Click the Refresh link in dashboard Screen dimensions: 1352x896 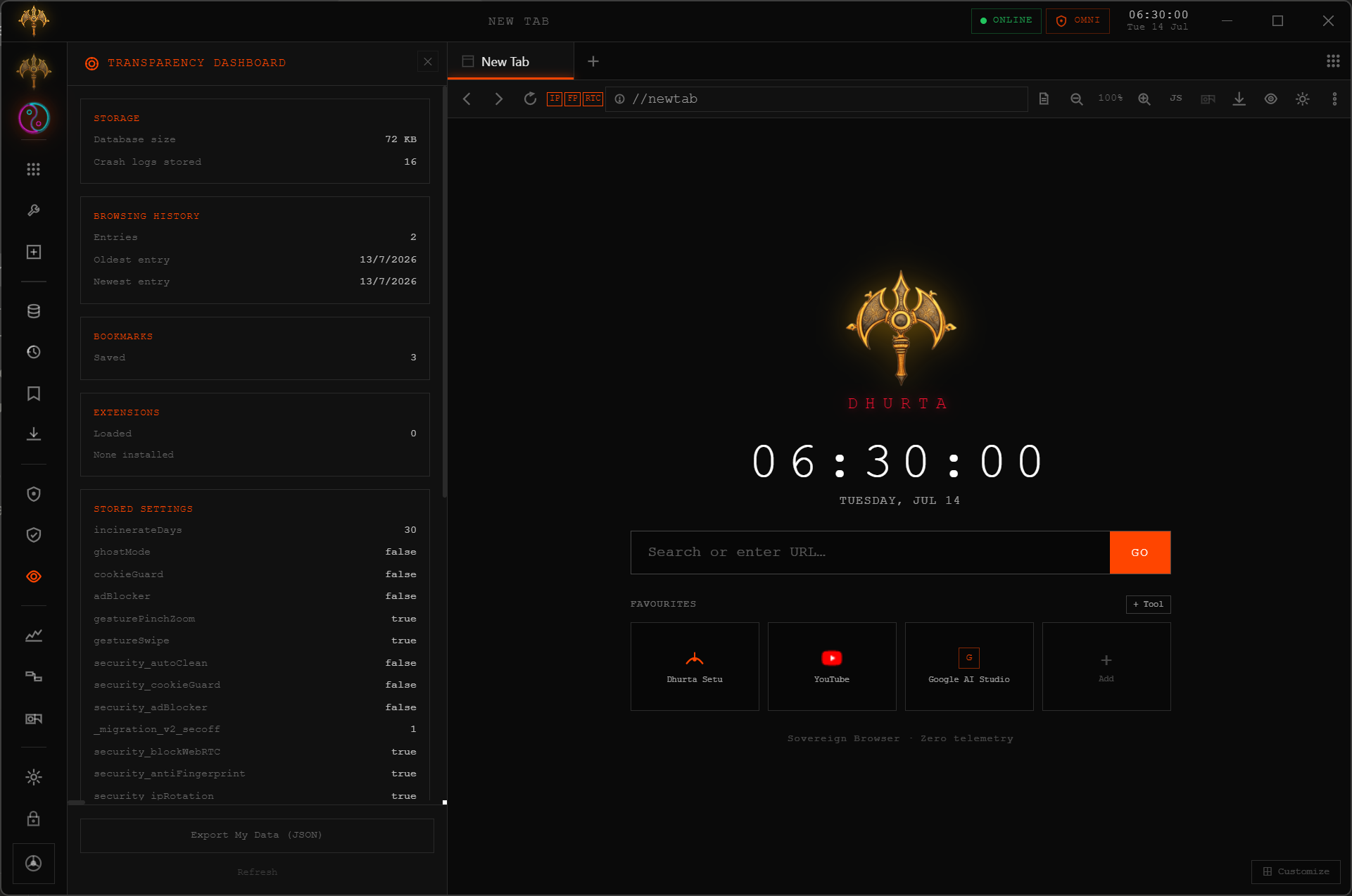tap(257, 872)
